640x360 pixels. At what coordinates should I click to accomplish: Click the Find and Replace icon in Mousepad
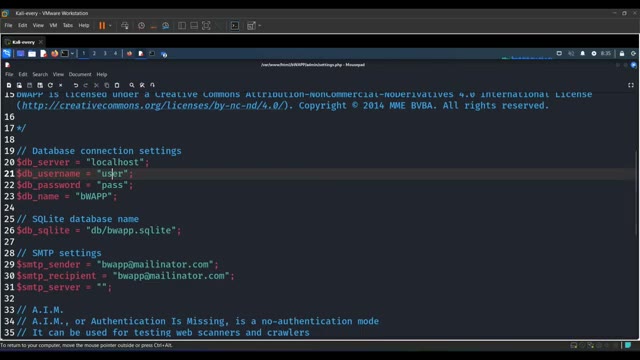[142, 85]
